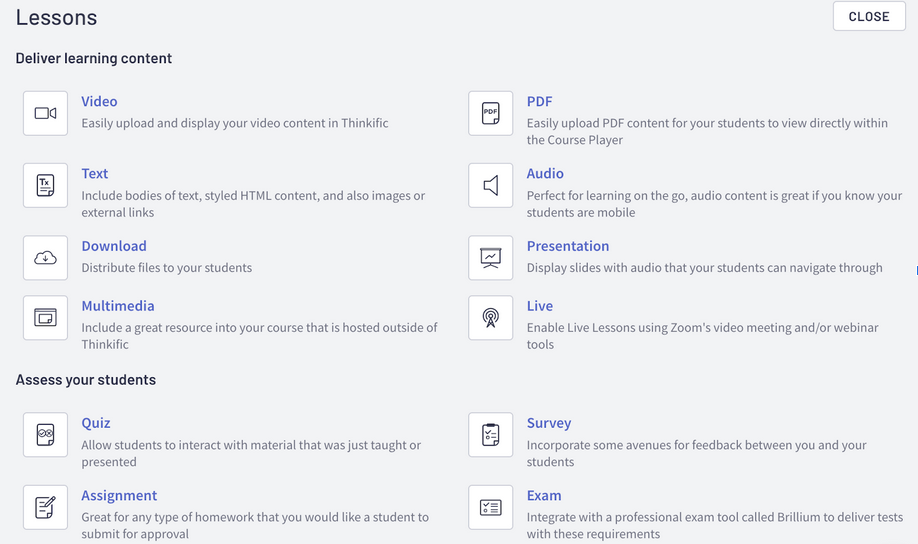918x544 pixels.
Task: Open the Video lesson link
Action: tap(99, 102)
